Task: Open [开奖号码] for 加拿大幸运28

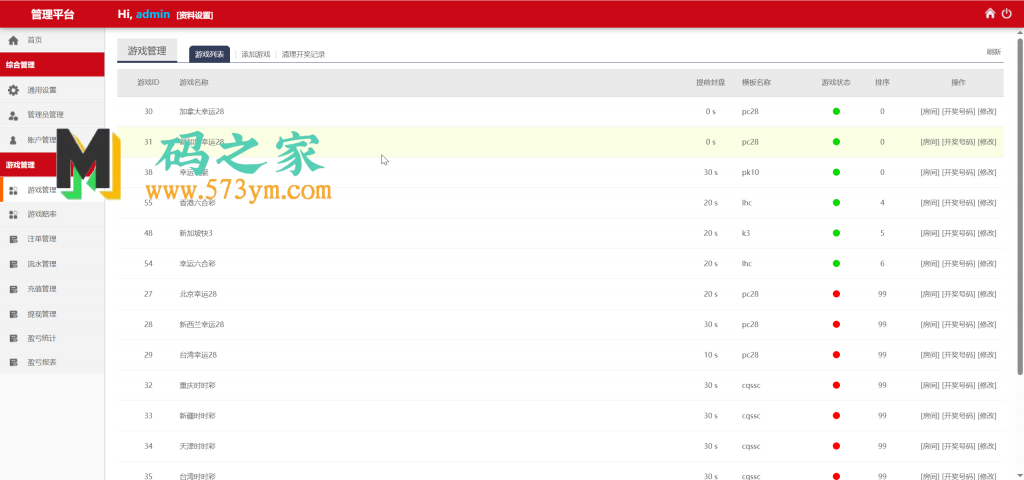Action: (958, 112)
